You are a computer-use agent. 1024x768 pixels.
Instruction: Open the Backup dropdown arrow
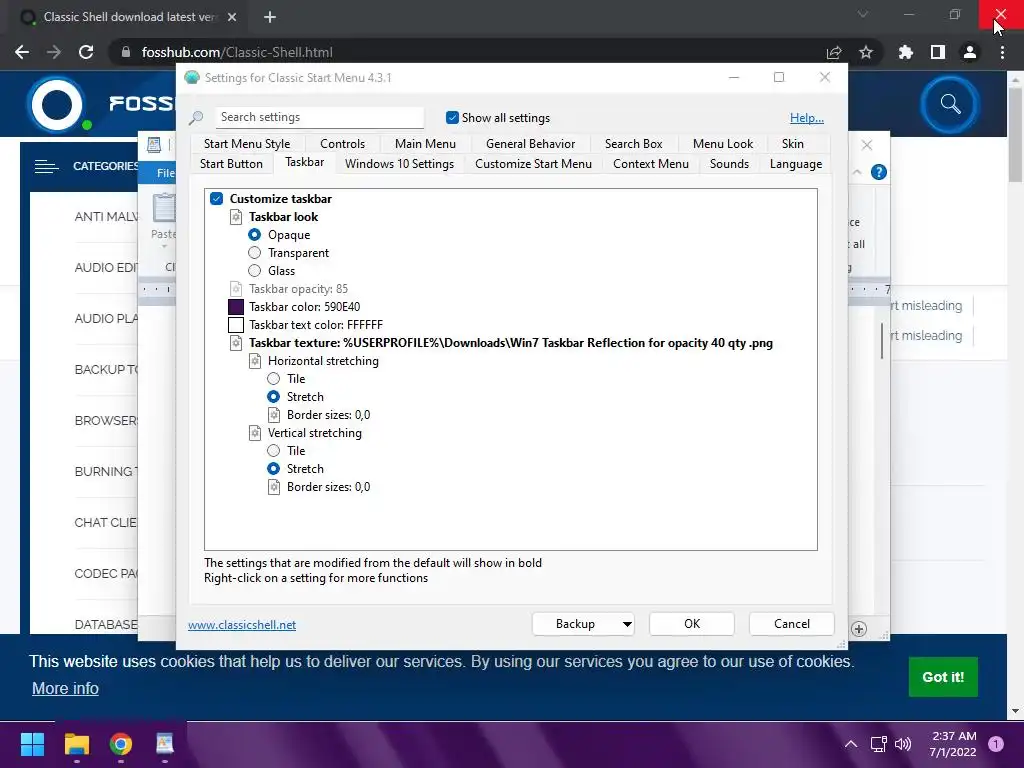tap(627, 624)
